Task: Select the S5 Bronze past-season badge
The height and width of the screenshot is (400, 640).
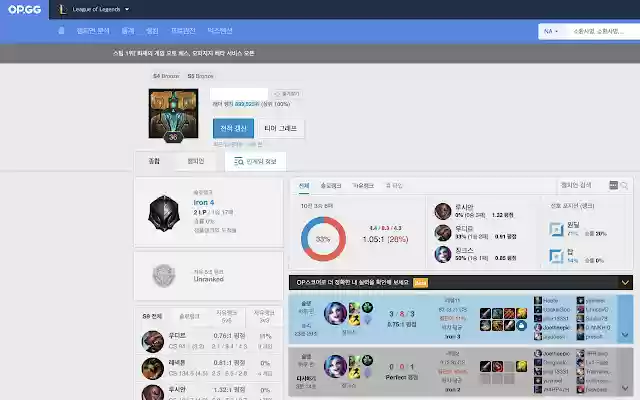Action: 200,76
